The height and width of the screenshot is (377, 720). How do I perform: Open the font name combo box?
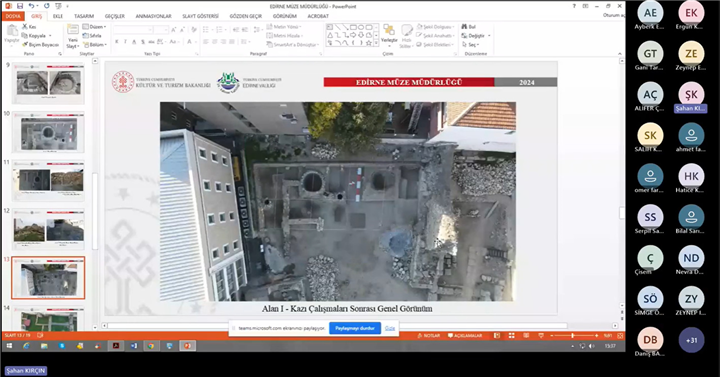[x=133, y=29]
